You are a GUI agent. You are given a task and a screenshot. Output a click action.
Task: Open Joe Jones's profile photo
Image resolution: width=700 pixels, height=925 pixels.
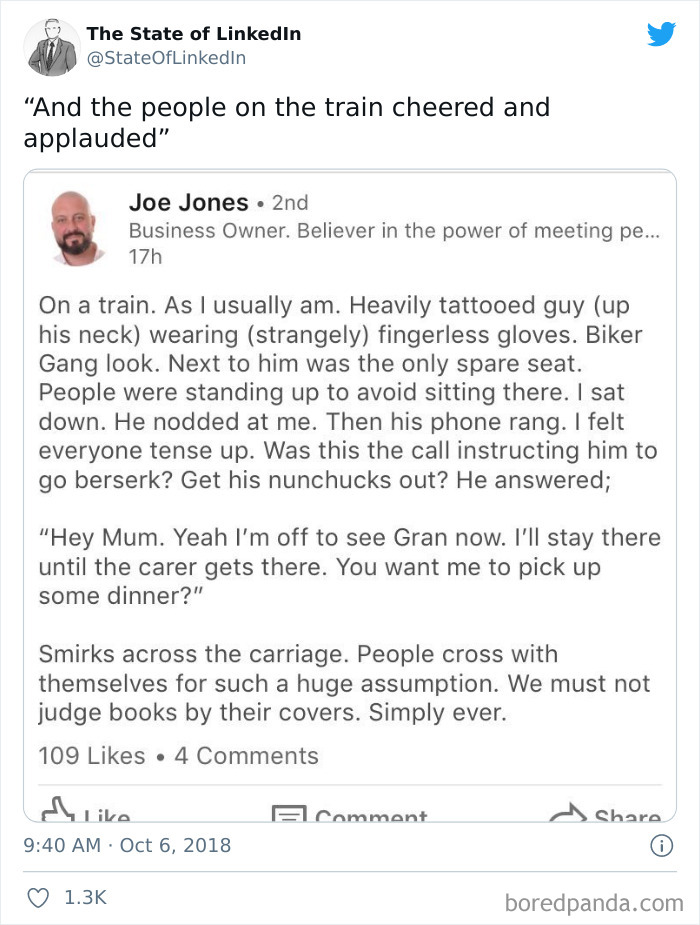click(x=77, y=227)
